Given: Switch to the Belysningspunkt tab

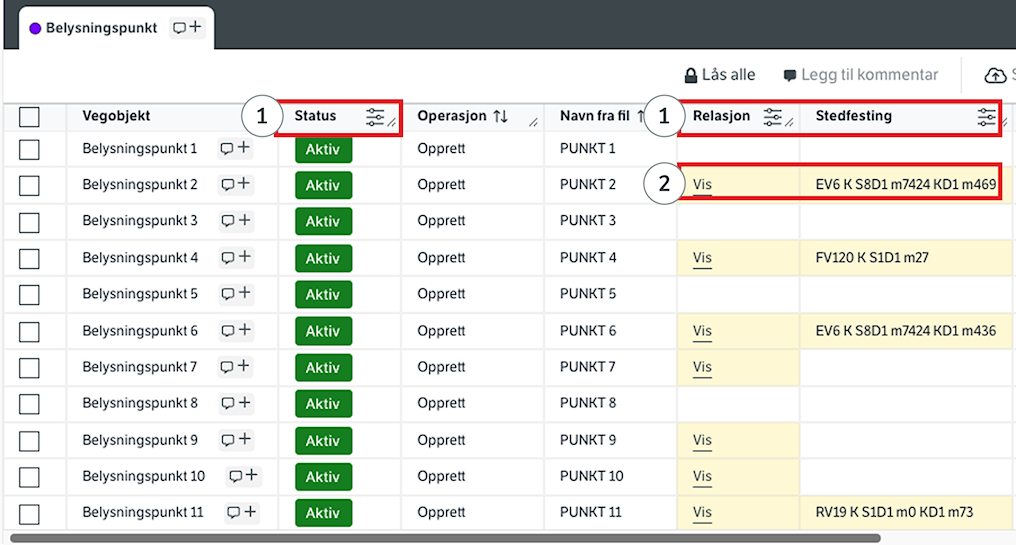Looking at the screenshot, I should pyautogui.click(x=100, y=28).
